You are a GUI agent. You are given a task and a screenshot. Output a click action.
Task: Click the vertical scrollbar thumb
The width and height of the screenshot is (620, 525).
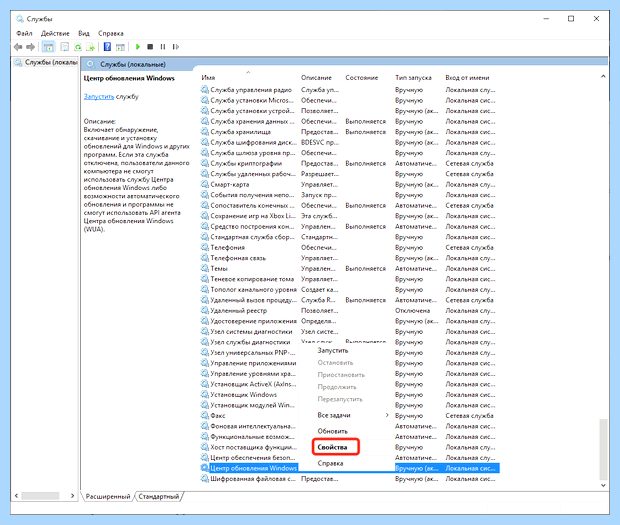[603, 449]
